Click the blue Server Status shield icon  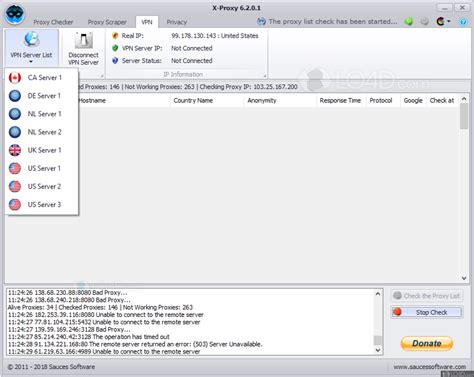(x=115, y=60)
